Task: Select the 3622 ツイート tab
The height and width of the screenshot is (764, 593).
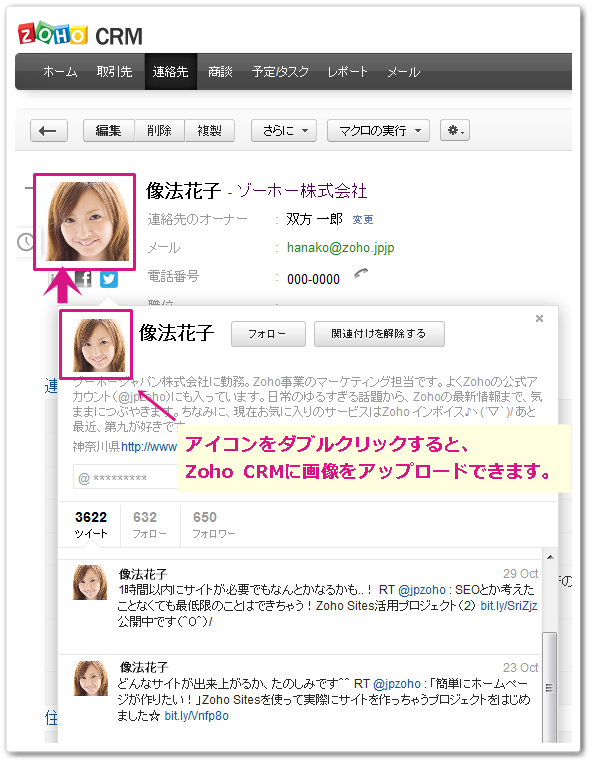Action: tap(91, 524)
